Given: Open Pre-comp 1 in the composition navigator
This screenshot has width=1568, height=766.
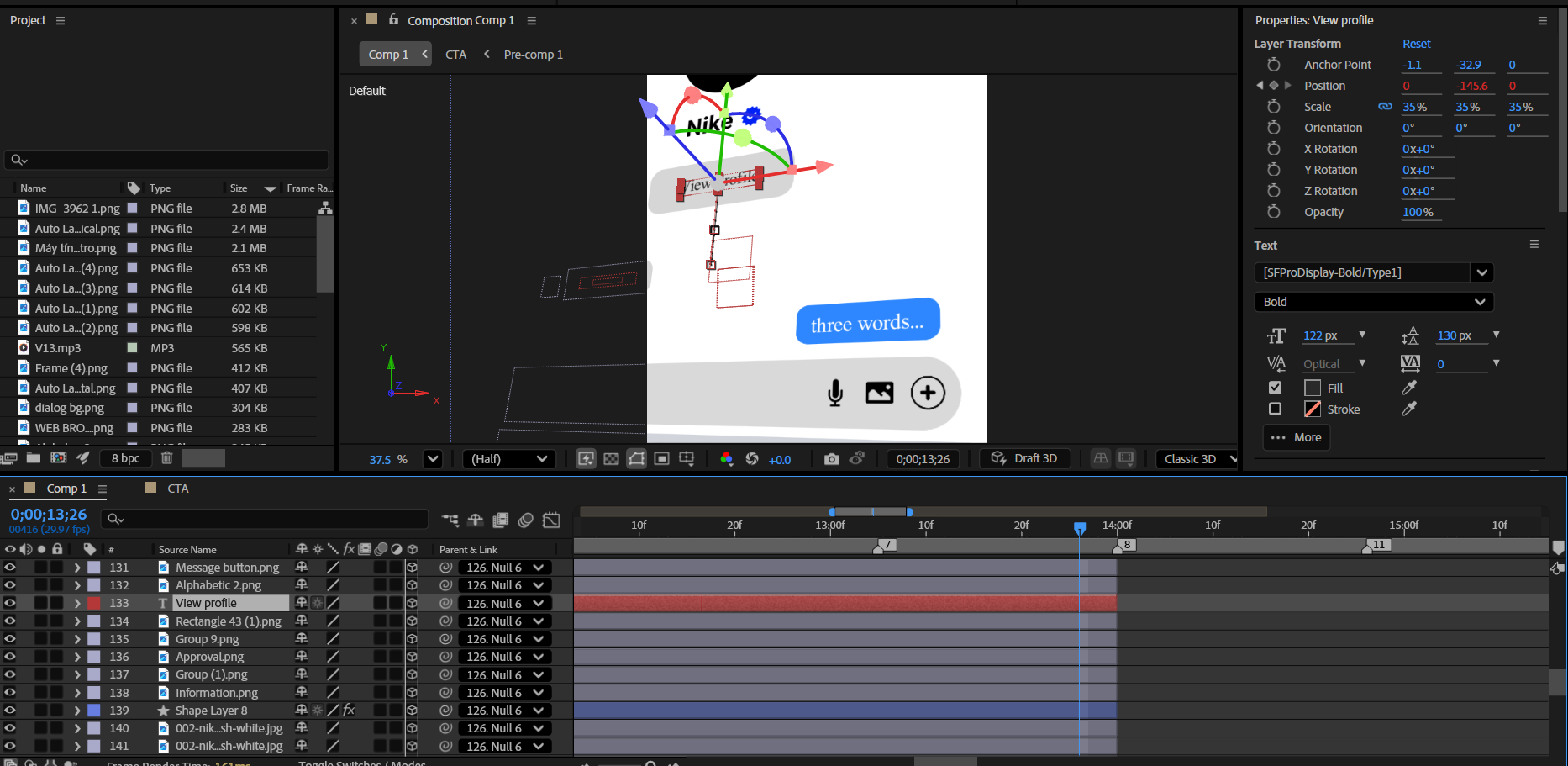Looking at the screenshot, I should pos(533,55).
